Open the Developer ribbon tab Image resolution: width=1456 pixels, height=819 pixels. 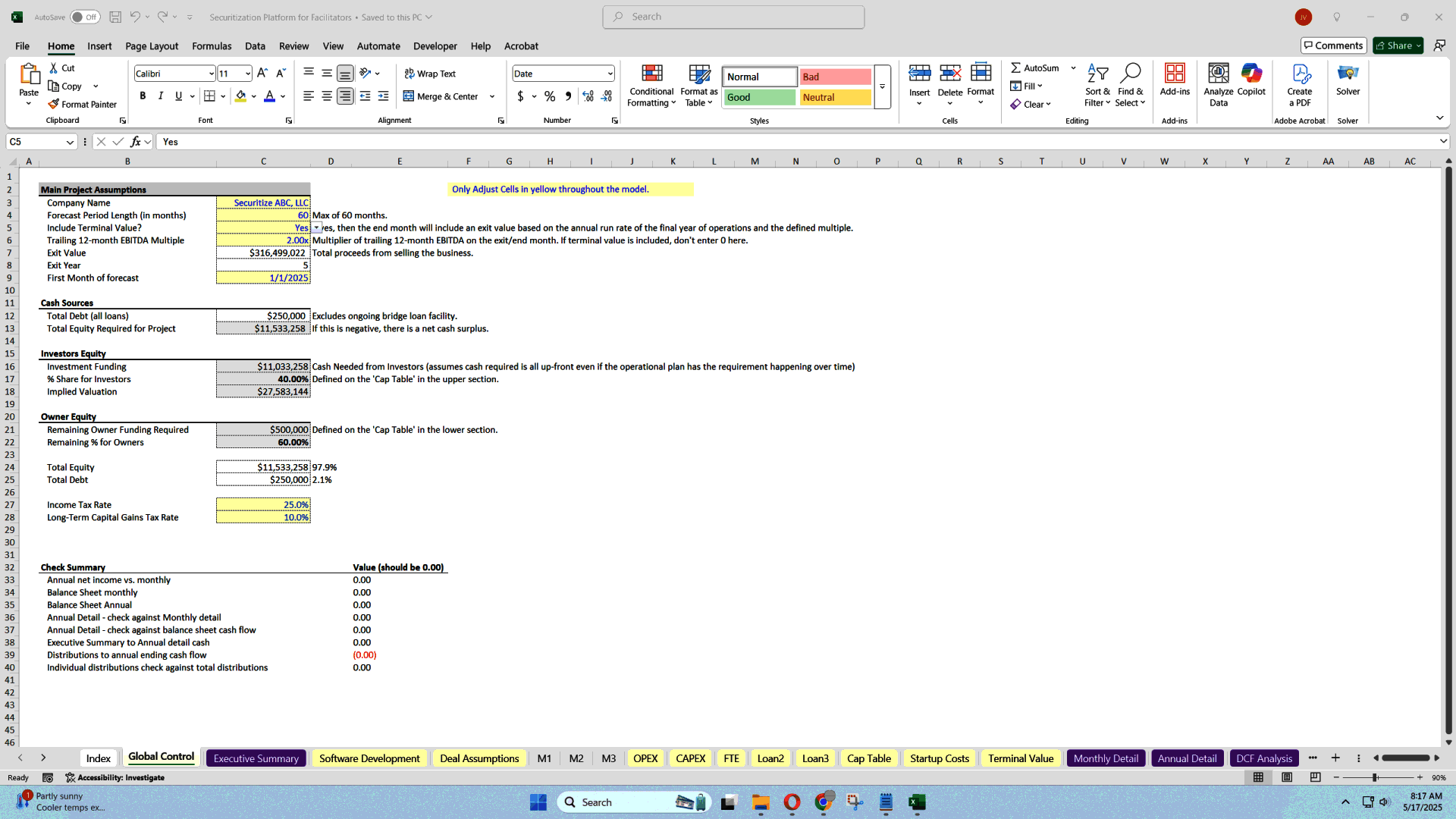(x=435, y=46)
